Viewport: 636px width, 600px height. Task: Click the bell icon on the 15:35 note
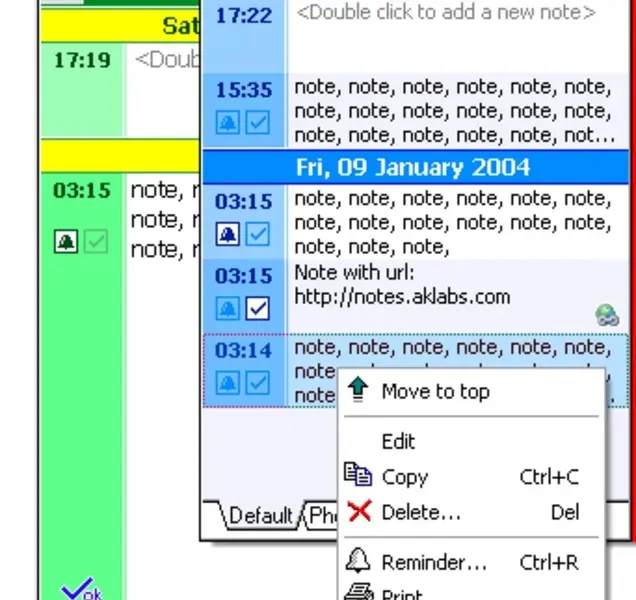coord(227,122)
